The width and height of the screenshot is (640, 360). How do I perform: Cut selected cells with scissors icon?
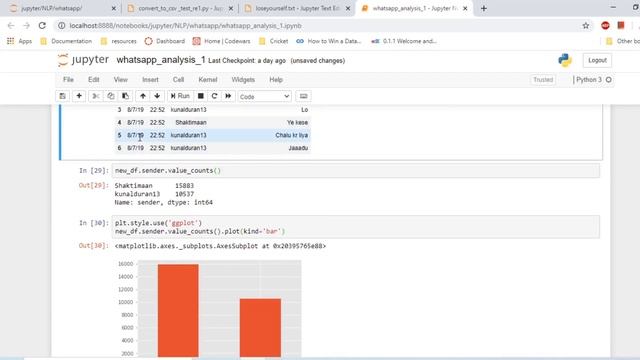(x=96, y=96)
